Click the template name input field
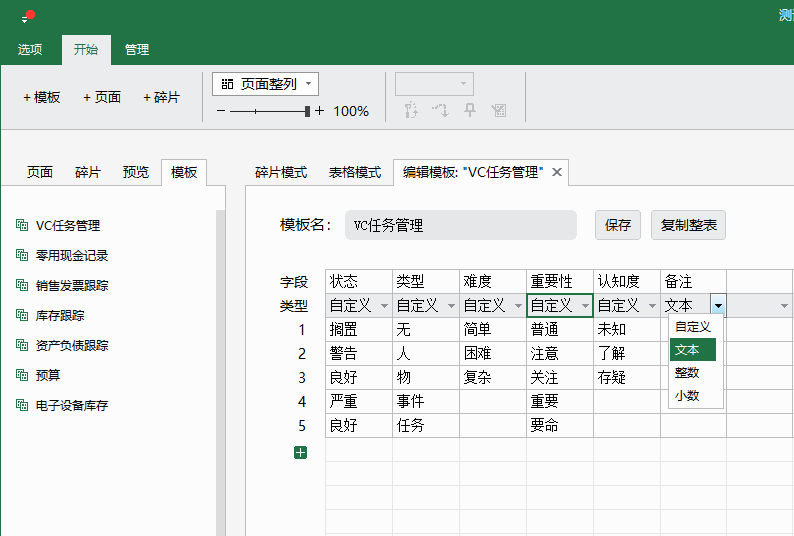794x536 pixels. click(x=461, y=225)
